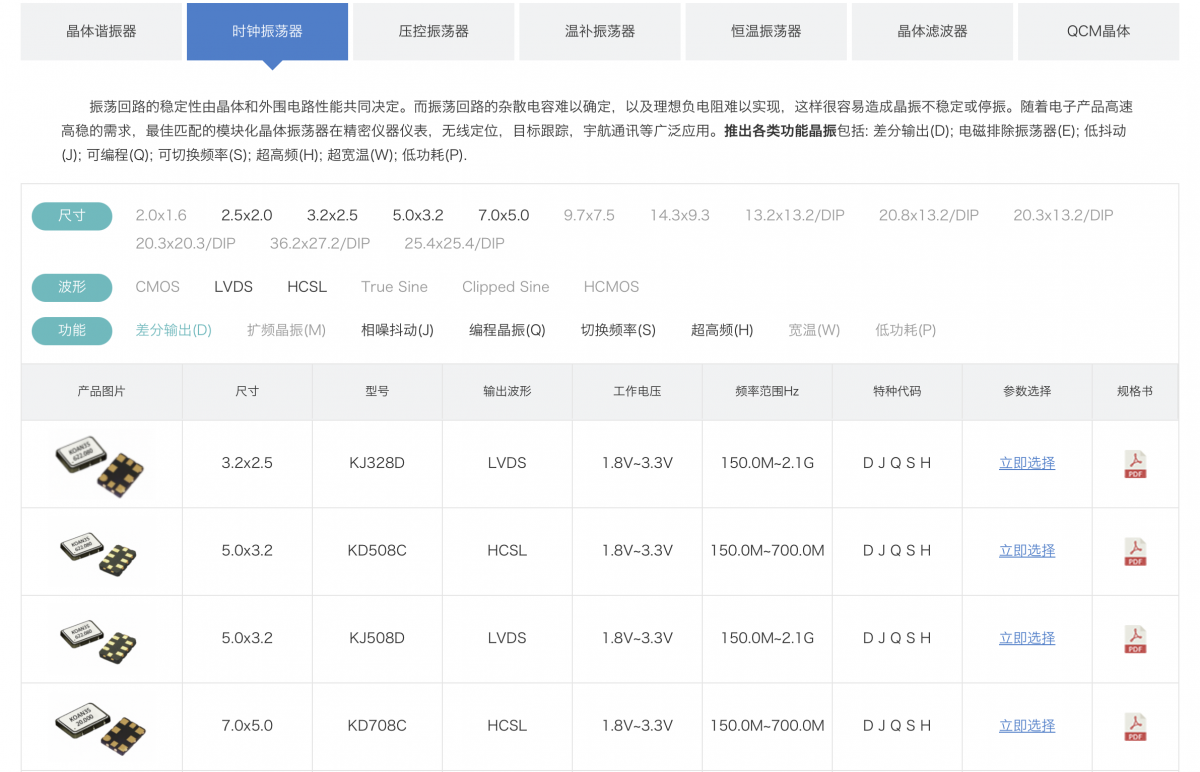Switch to the 晶体谐振器 tab
Image resolution: width=1200 pixels, height=772 pixels.
point(101,31)
